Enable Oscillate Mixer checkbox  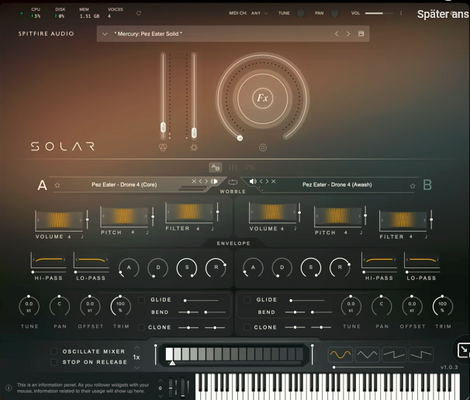click(53, 351)
